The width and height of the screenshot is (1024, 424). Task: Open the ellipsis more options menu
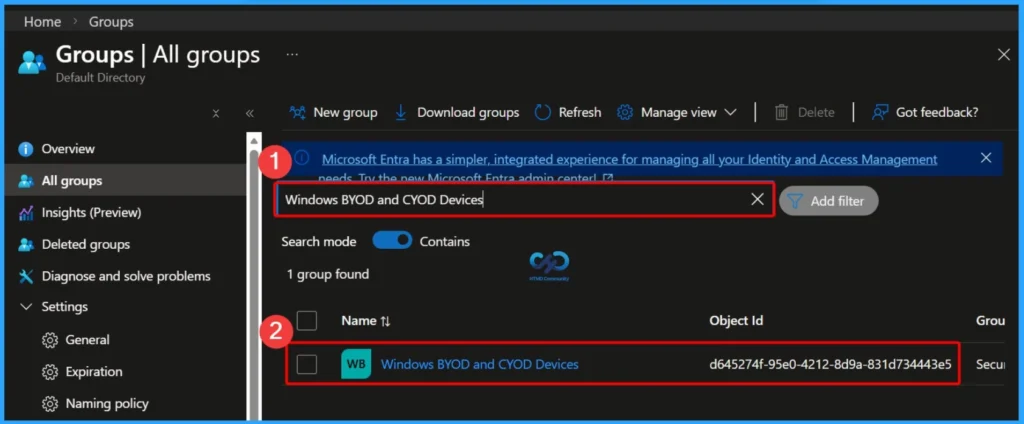tap(292, 54)
